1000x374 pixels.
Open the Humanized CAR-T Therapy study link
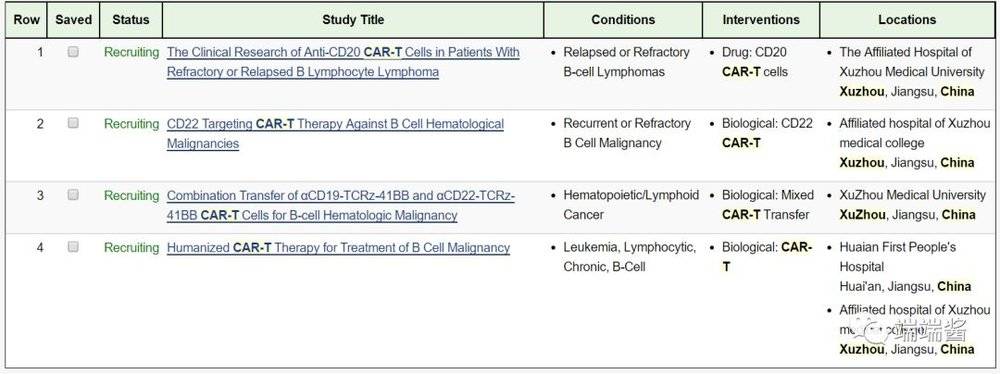(x=338, y=248)
